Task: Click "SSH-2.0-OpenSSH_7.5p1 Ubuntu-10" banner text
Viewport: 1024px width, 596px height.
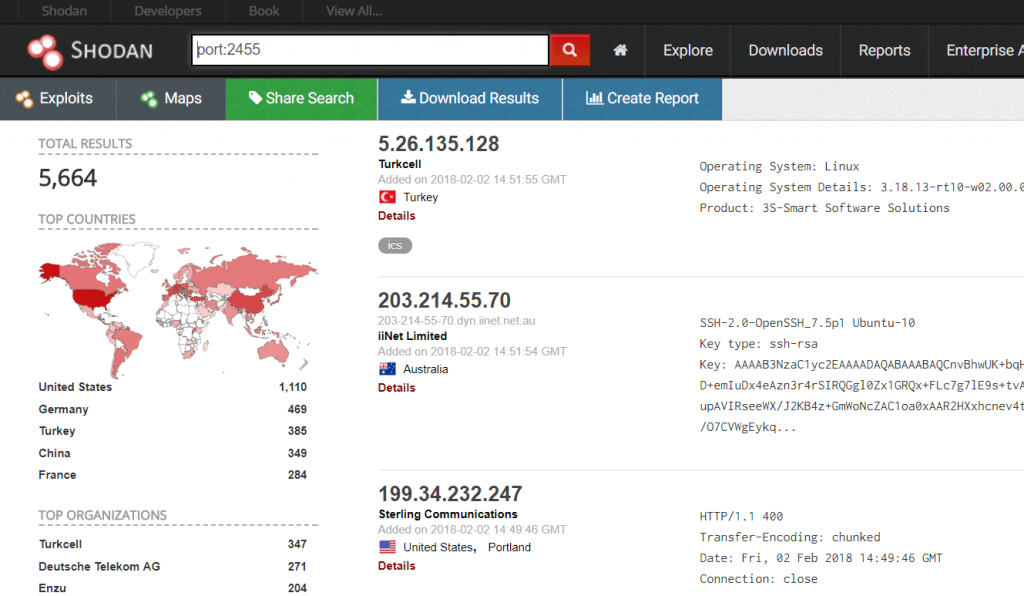Action: 807,322
